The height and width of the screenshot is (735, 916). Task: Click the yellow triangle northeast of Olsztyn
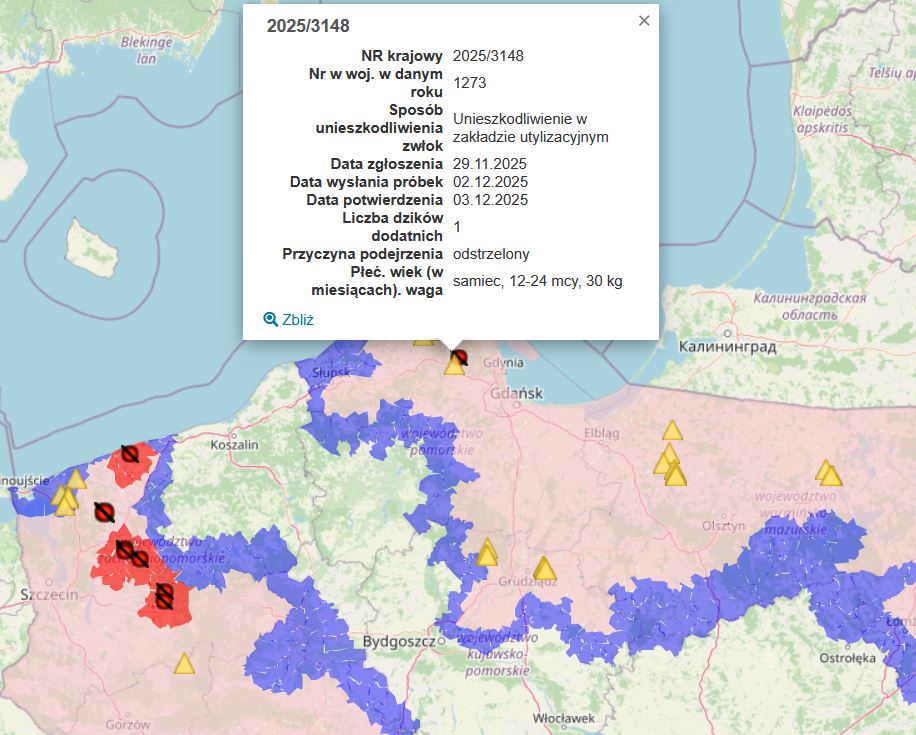click(x=827, y=472)
